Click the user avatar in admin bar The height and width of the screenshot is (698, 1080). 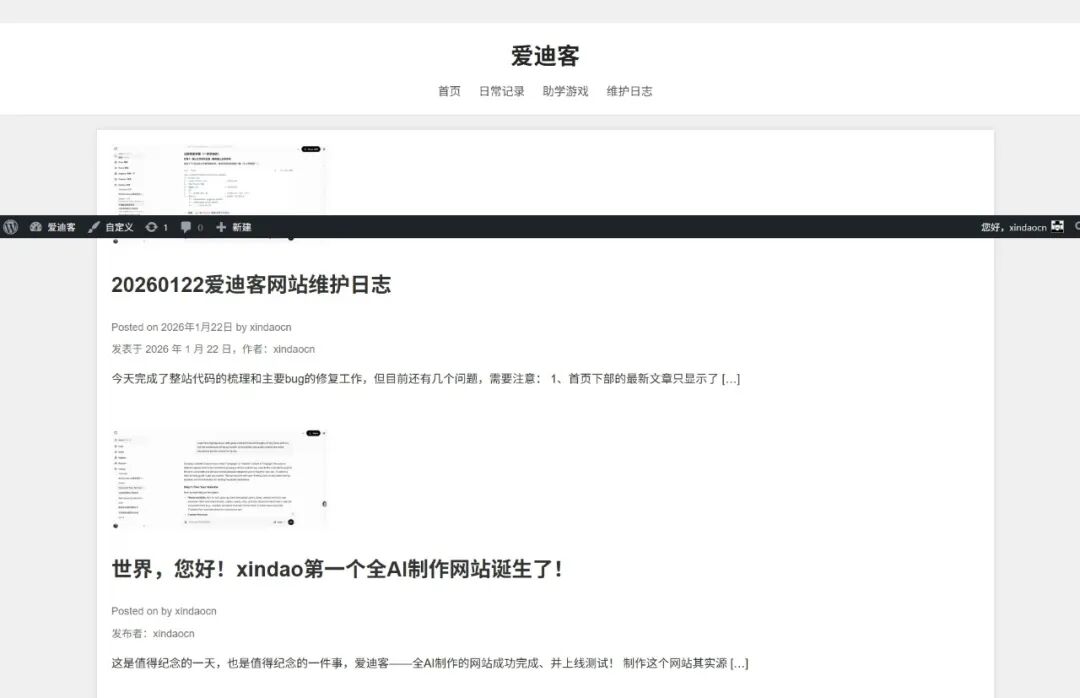coord(1057,227)
